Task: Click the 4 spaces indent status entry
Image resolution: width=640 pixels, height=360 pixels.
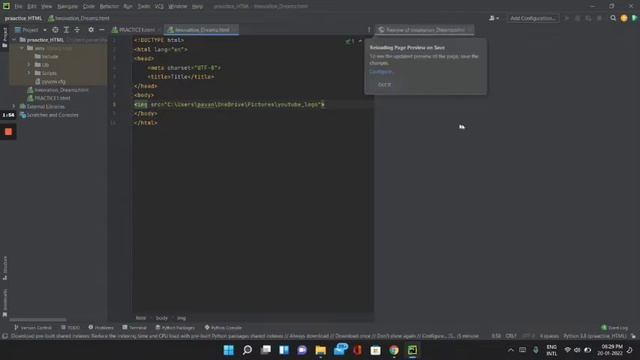Action: point(549,336)
